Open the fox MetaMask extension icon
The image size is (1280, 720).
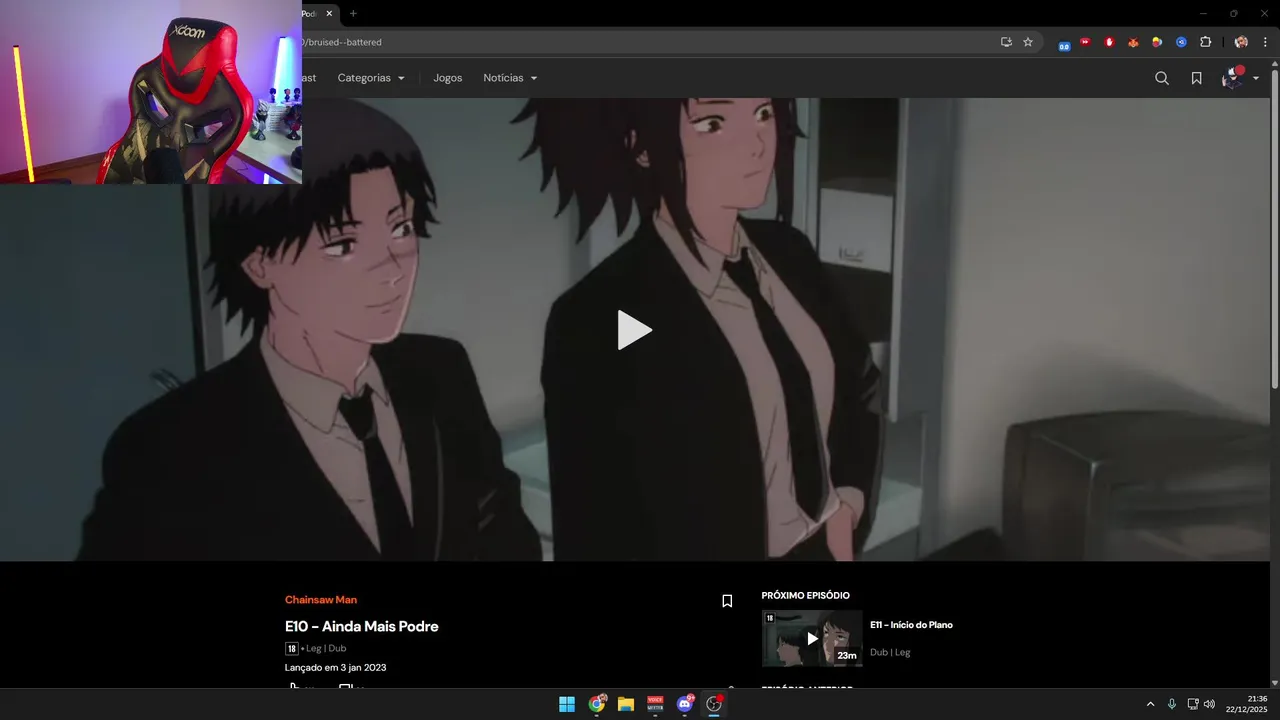1133,42
